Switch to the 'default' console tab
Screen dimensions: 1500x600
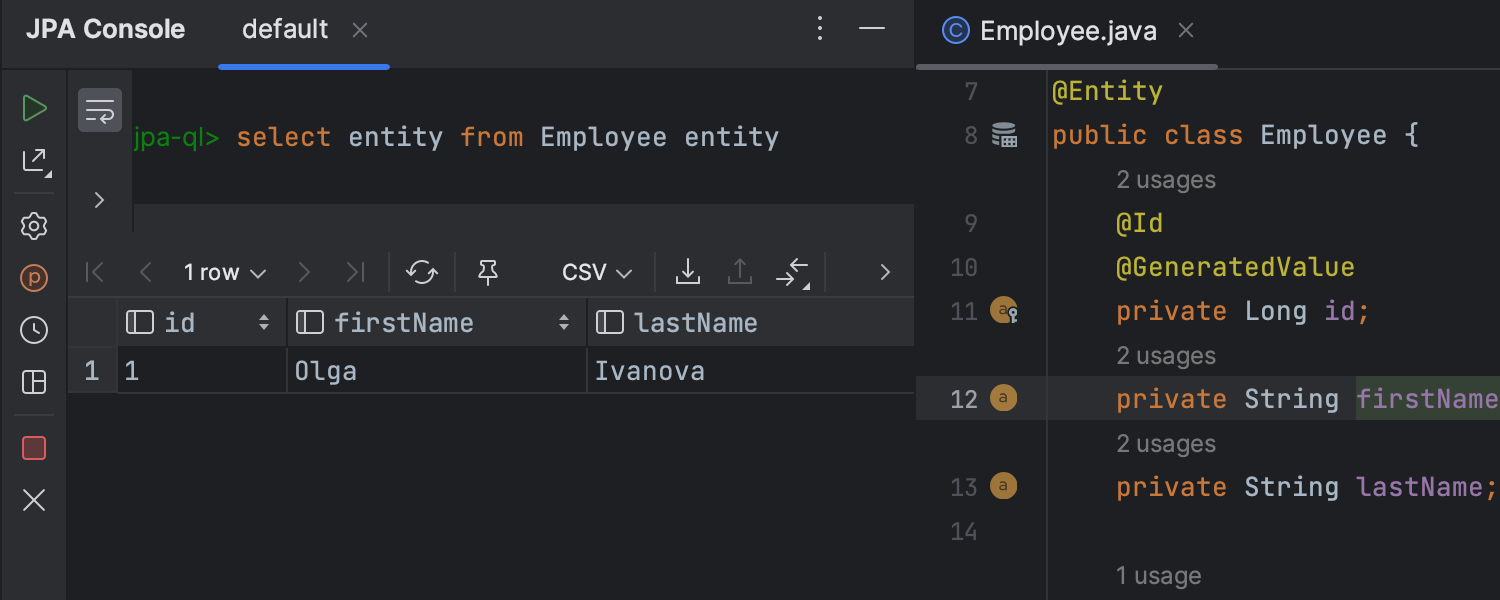click(x=285, y=30)
